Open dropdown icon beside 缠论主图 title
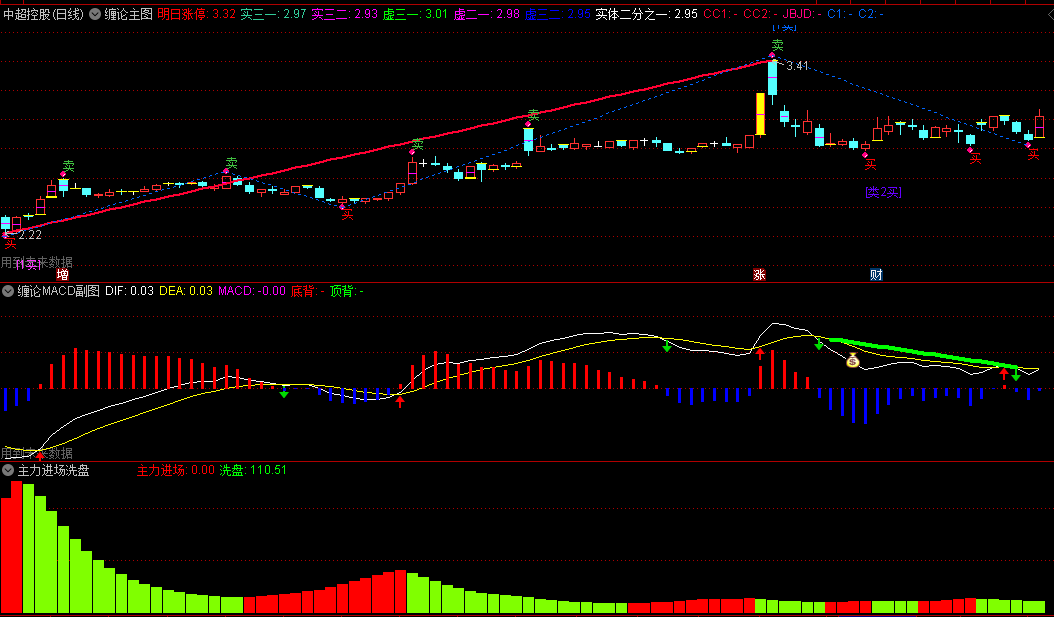Screen dimensions: 1054x617 pos(95,14)
